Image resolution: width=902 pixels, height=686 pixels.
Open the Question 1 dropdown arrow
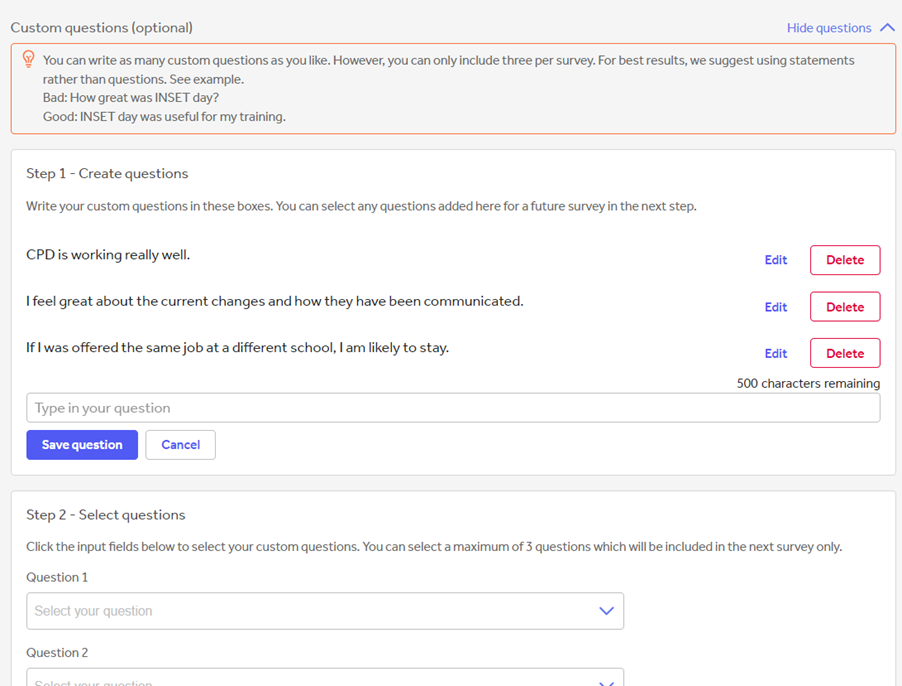pyautogui.click(x=606, y=610)
